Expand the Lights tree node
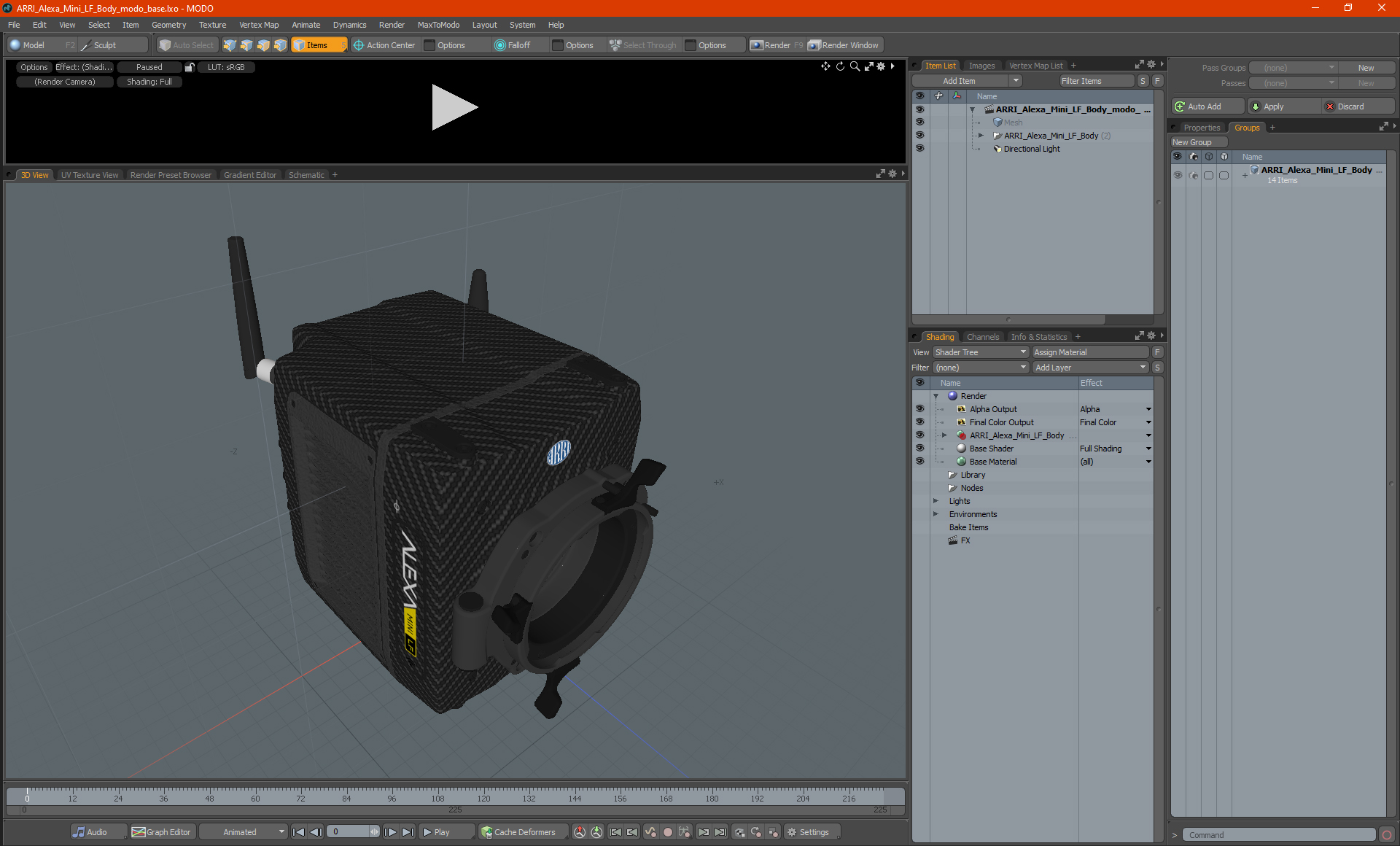 [x=936, y=501]
